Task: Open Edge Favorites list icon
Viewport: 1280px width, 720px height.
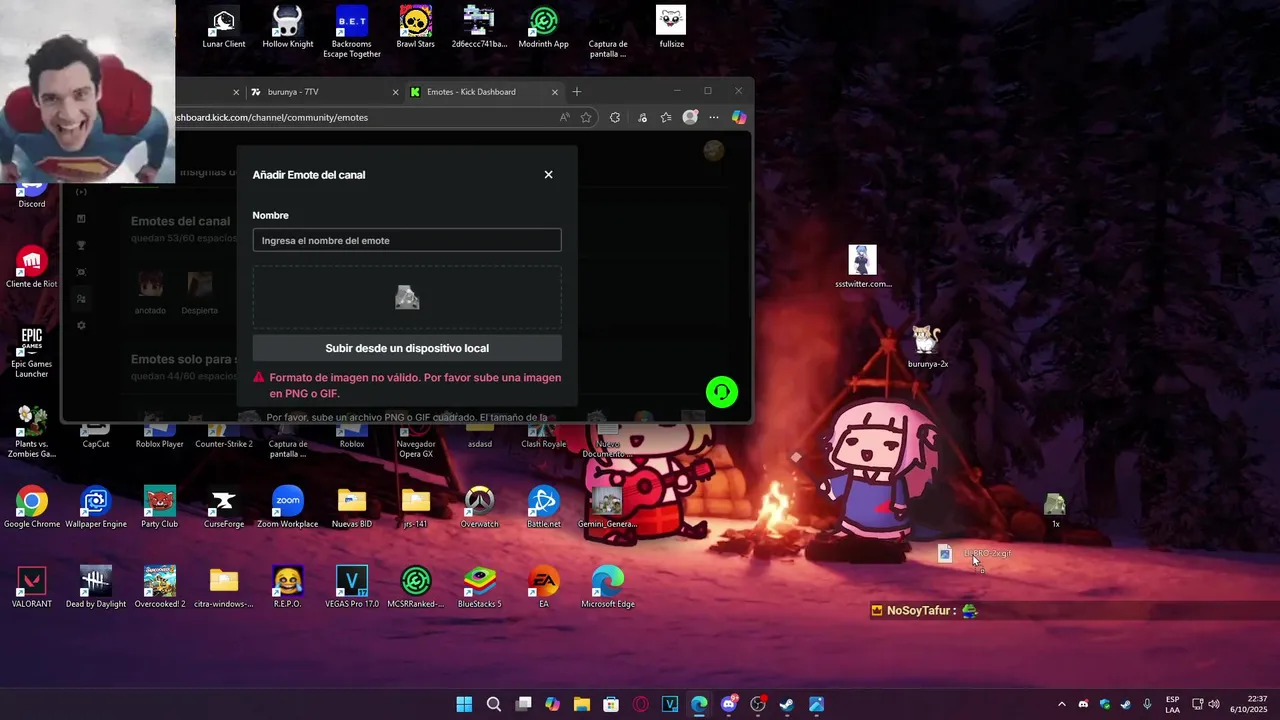Action: [x=666, y=117]
